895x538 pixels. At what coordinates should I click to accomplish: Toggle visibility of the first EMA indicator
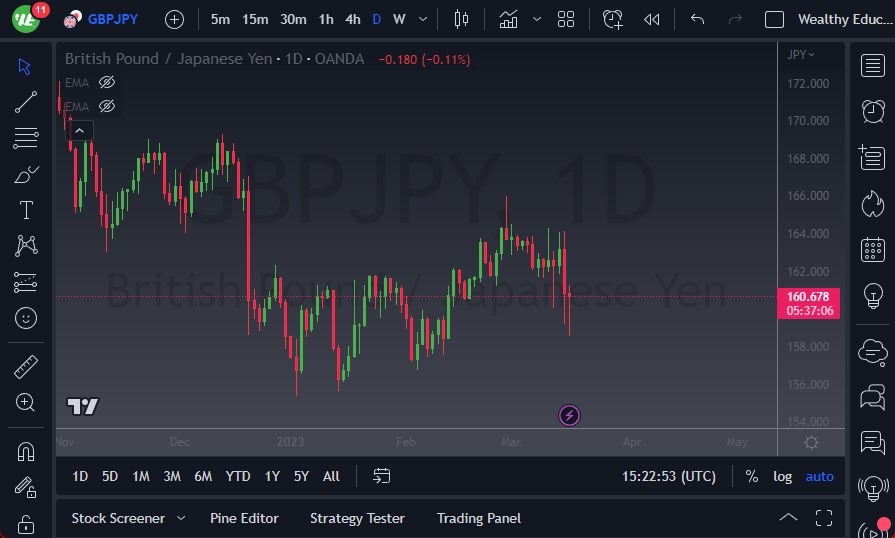(107, 82)
